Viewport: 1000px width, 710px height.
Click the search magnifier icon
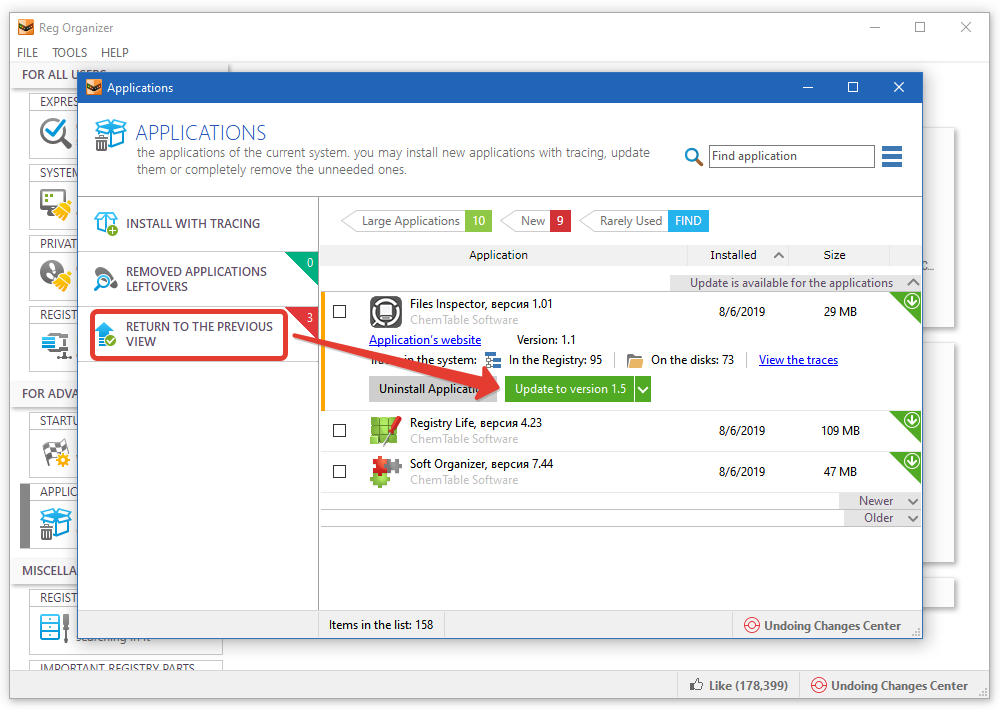pos(694,157)
